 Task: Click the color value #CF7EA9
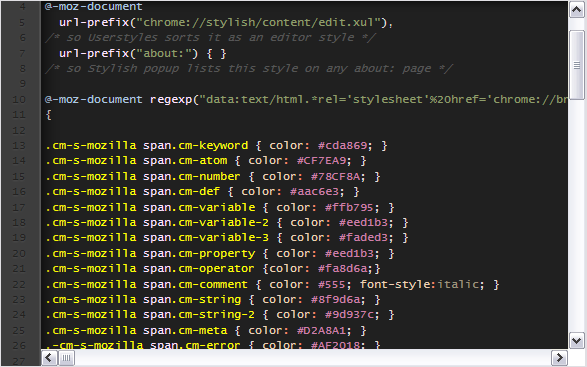tap(321, 161)
